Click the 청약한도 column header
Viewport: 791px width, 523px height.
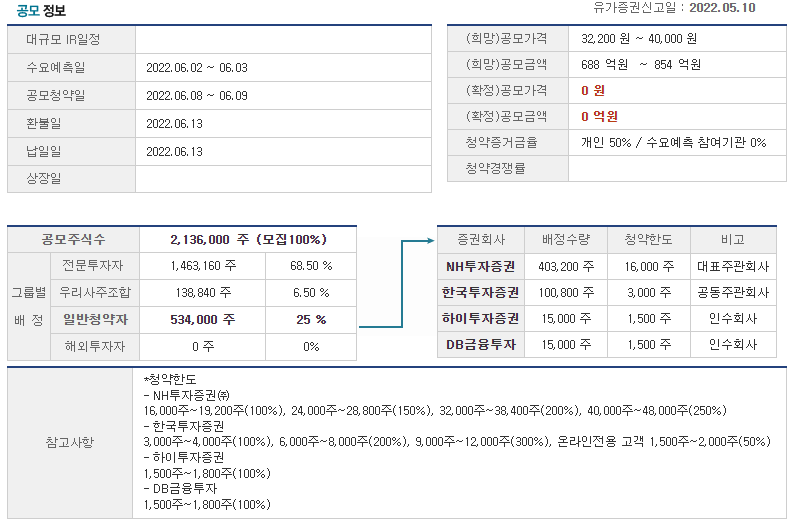(x=649, y=240)
